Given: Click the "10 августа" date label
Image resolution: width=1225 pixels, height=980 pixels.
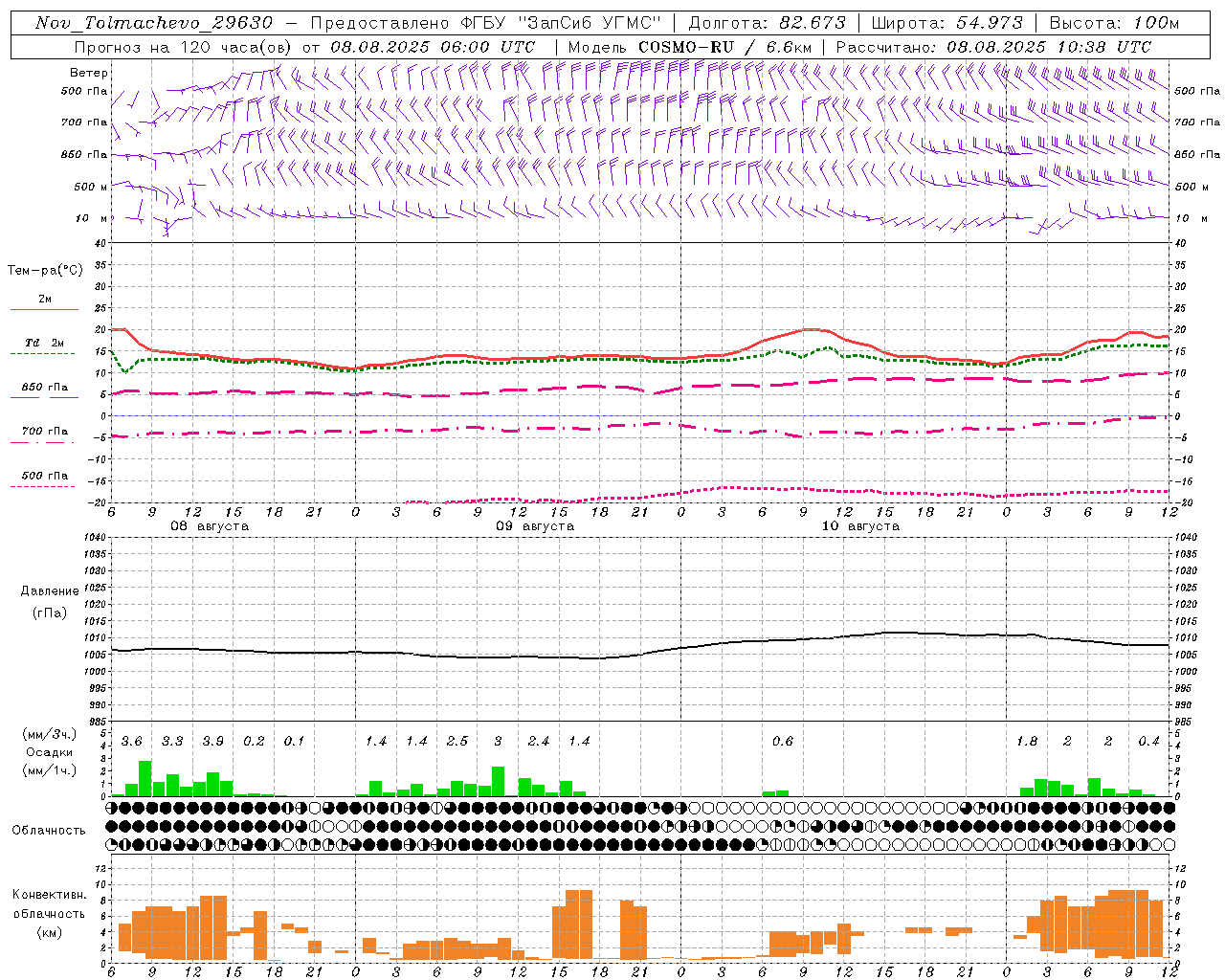Looking at the screenshot, I should pos(860,526).
